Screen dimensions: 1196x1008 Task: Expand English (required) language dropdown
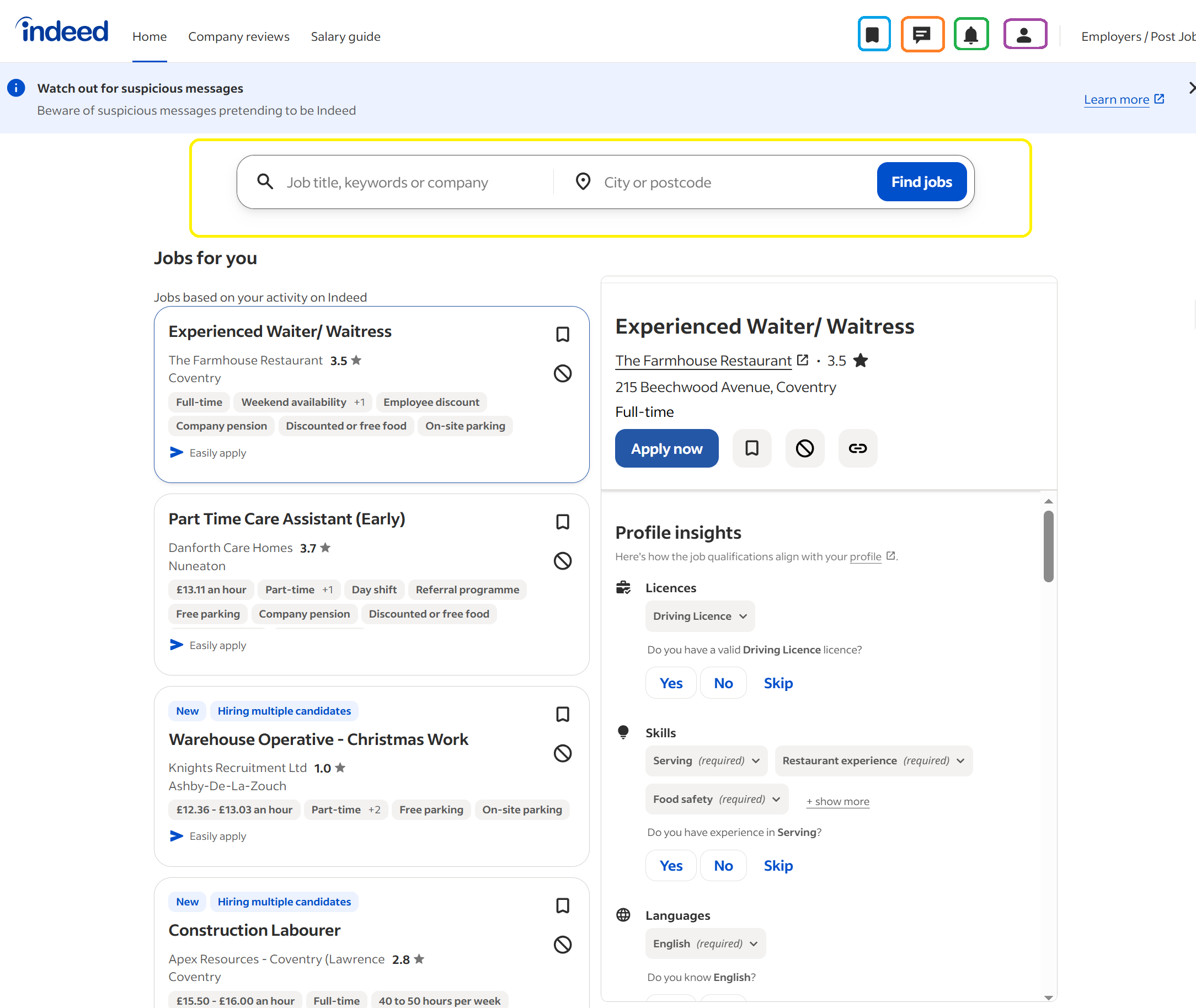pos(706,943)
